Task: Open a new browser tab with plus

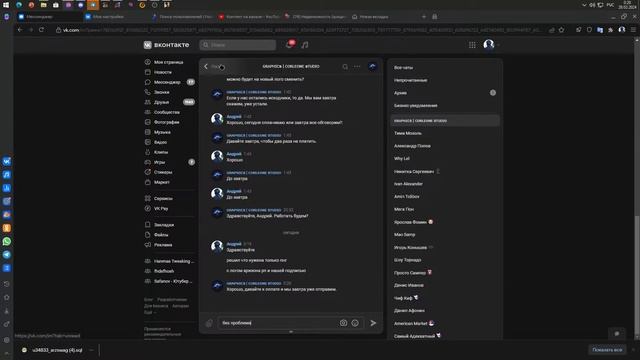Action: click(424, 17)
